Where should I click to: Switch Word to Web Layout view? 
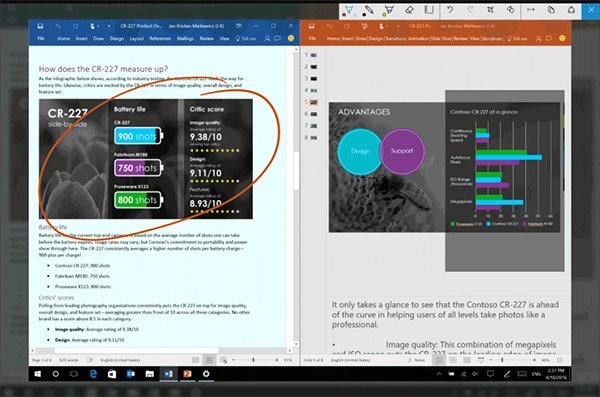click(x=223, y=360)
